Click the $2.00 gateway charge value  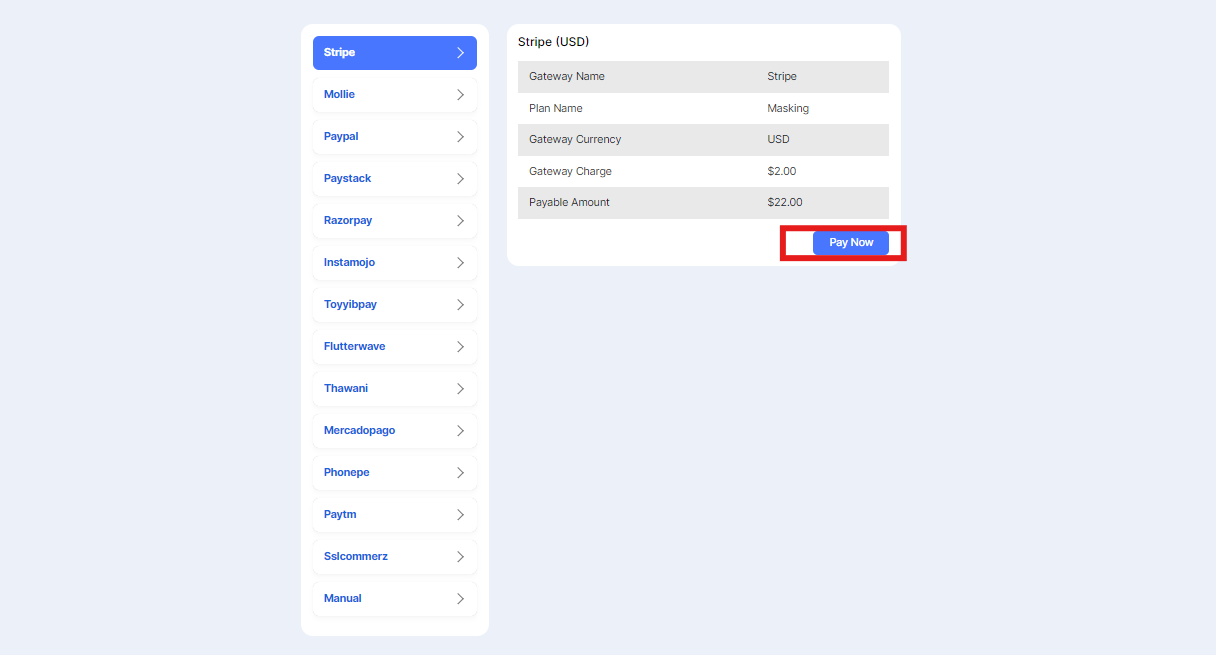pos(782,171)
